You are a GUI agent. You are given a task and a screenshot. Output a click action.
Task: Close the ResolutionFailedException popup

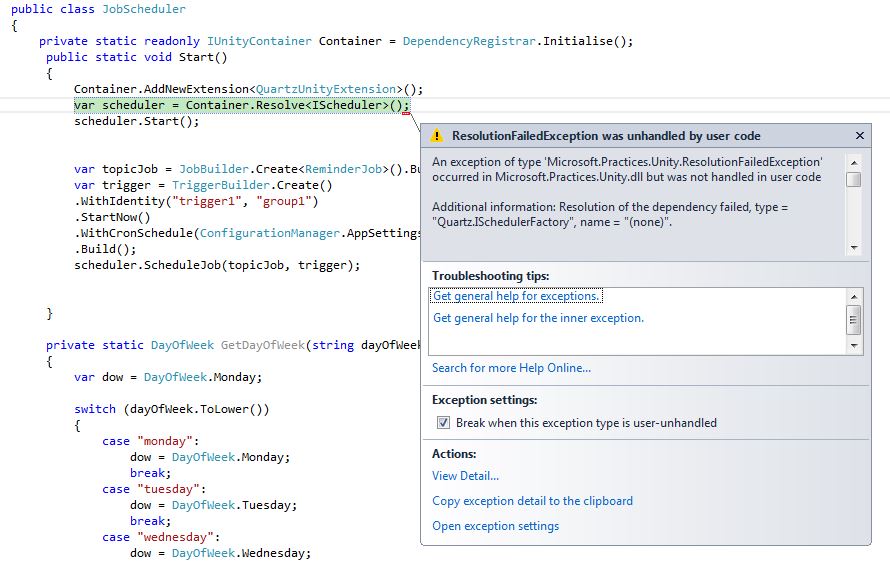(859, 135)
